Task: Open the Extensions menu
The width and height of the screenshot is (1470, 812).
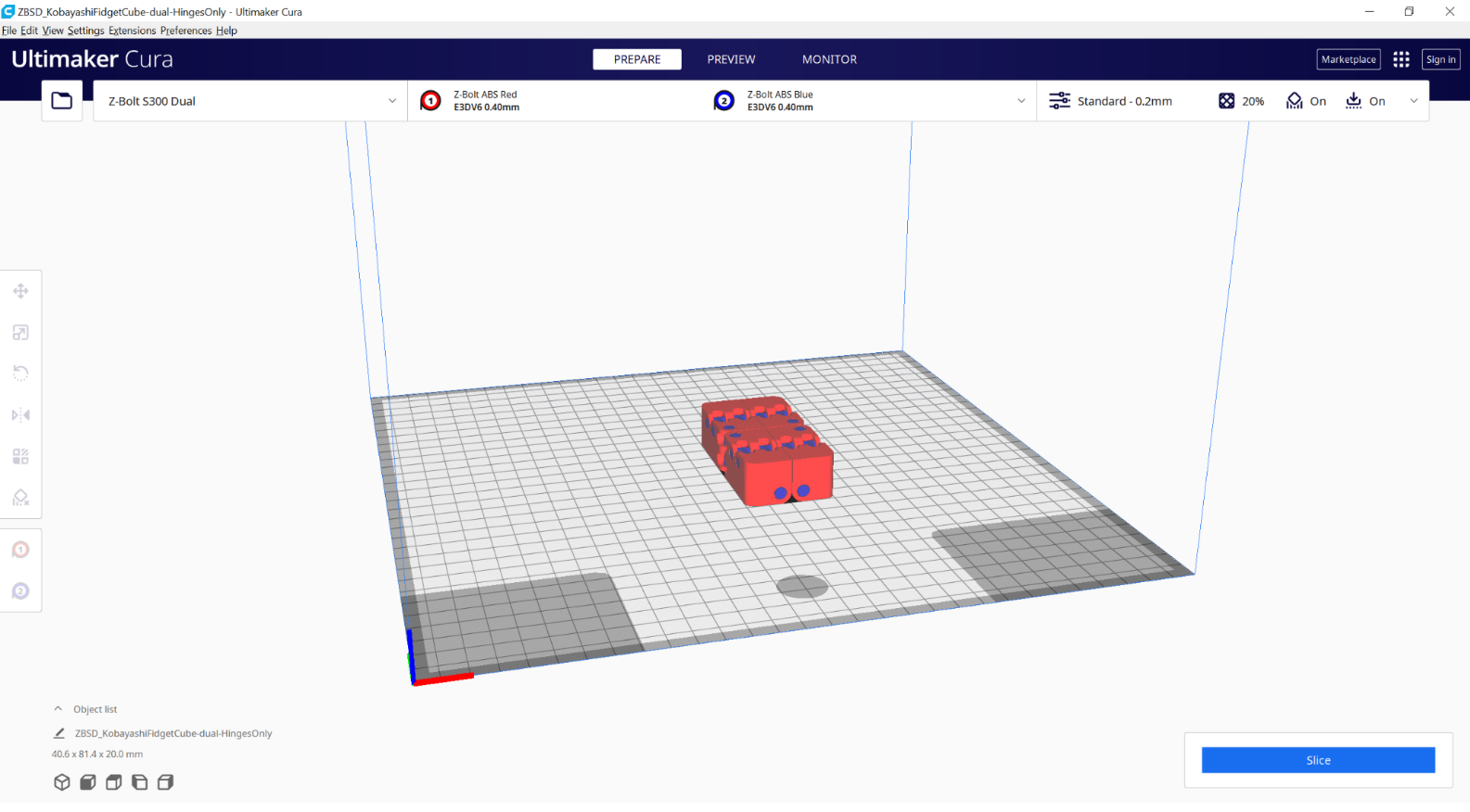Action: 133,31
